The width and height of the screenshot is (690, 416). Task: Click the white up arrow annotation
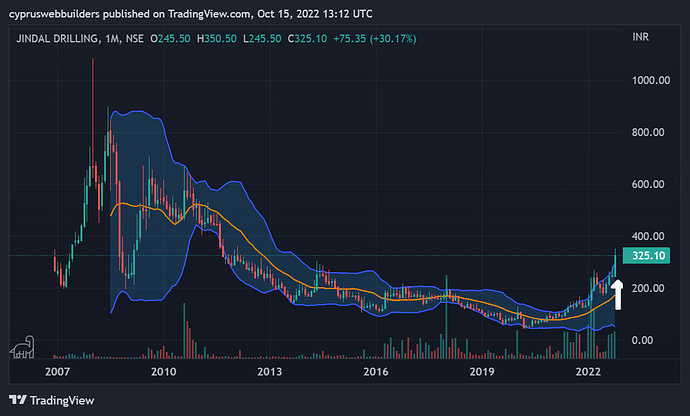click(x=617, y=292)
